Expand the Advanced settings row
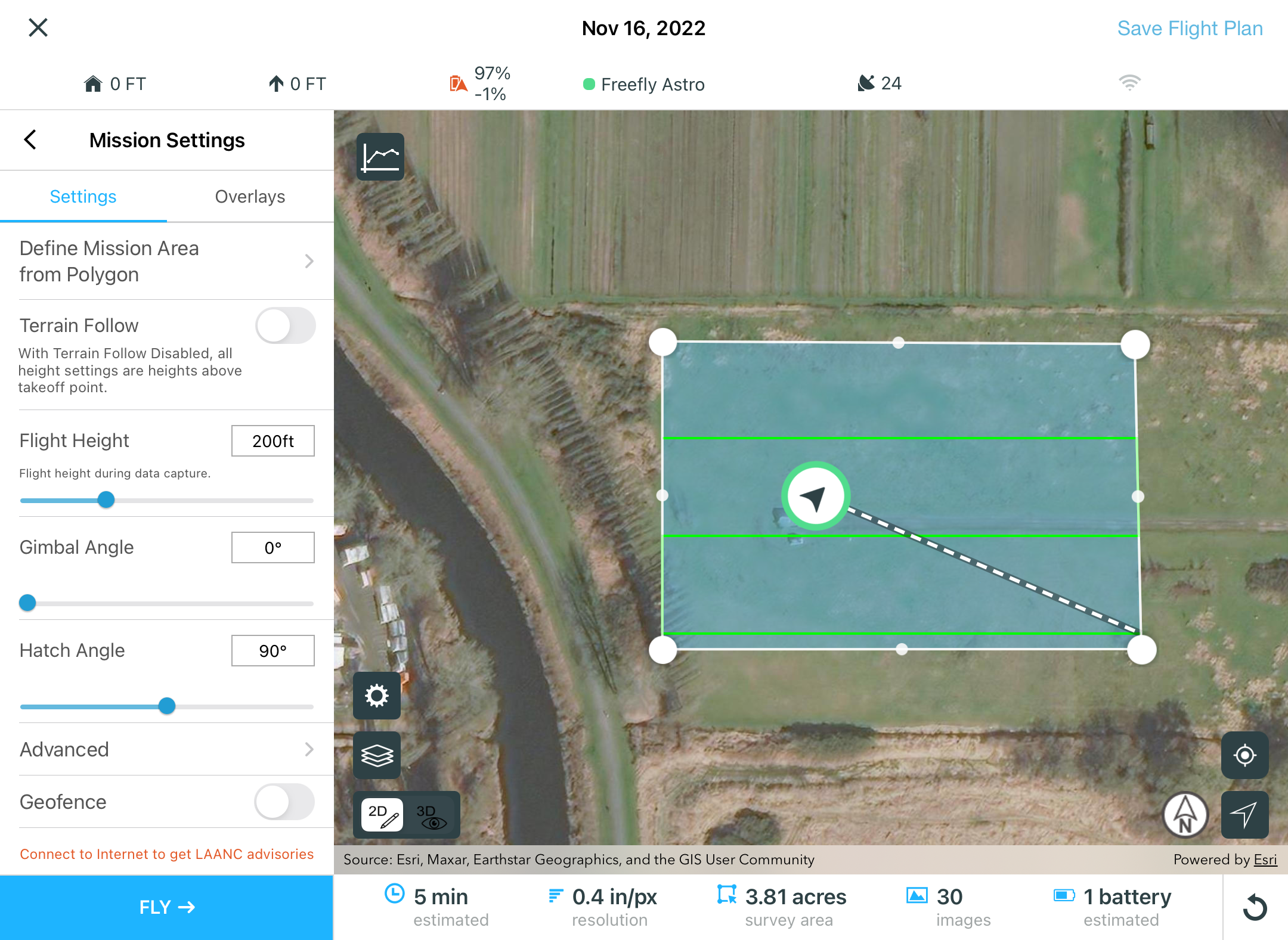This screenshot has width=1288, height=940. [x=167, y=749]
